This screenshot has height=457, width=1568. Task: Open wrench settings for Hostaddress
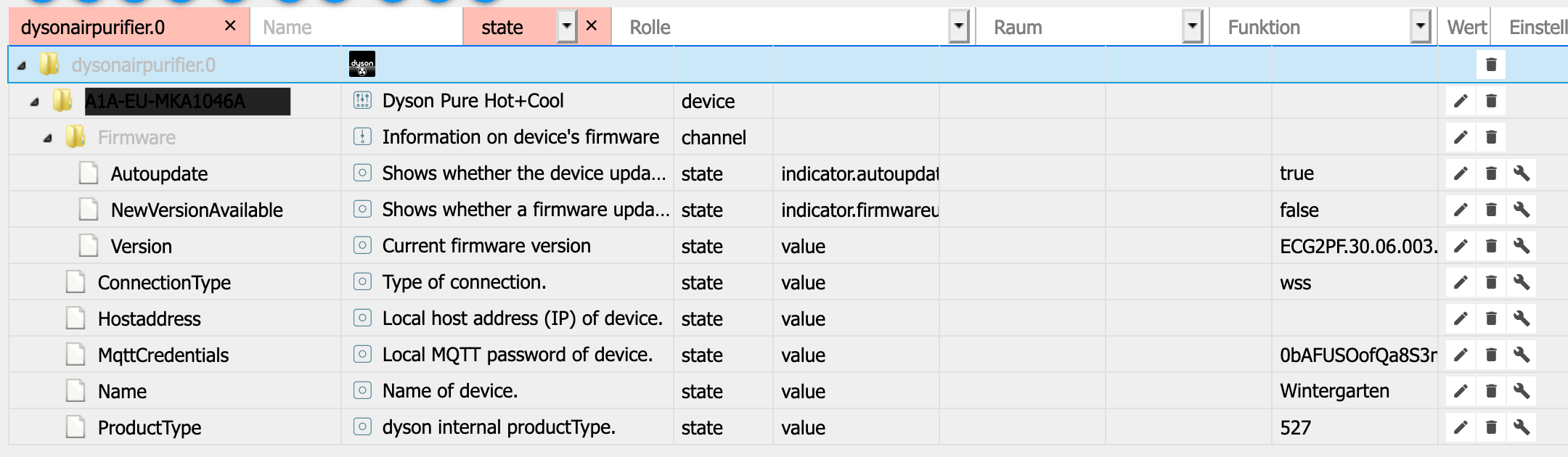[x=1522, y=318]
